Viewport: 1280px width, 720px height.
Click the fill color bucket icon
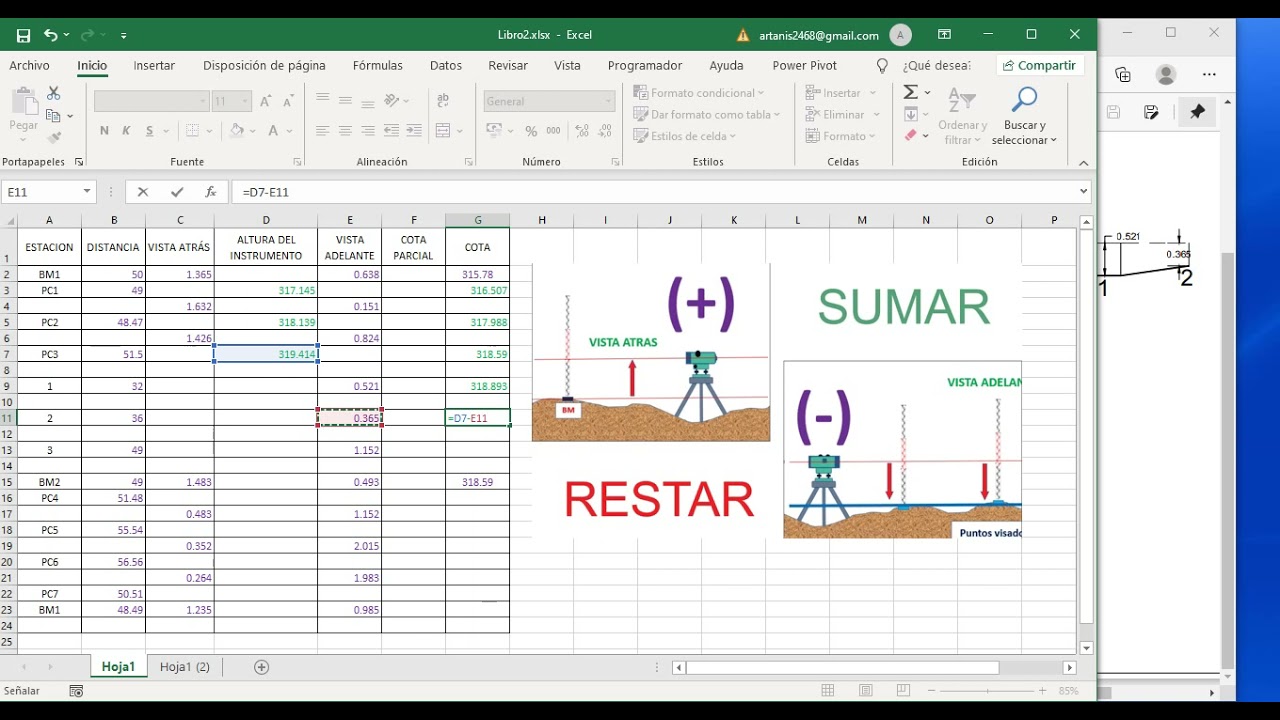click(x=237, y=131)
